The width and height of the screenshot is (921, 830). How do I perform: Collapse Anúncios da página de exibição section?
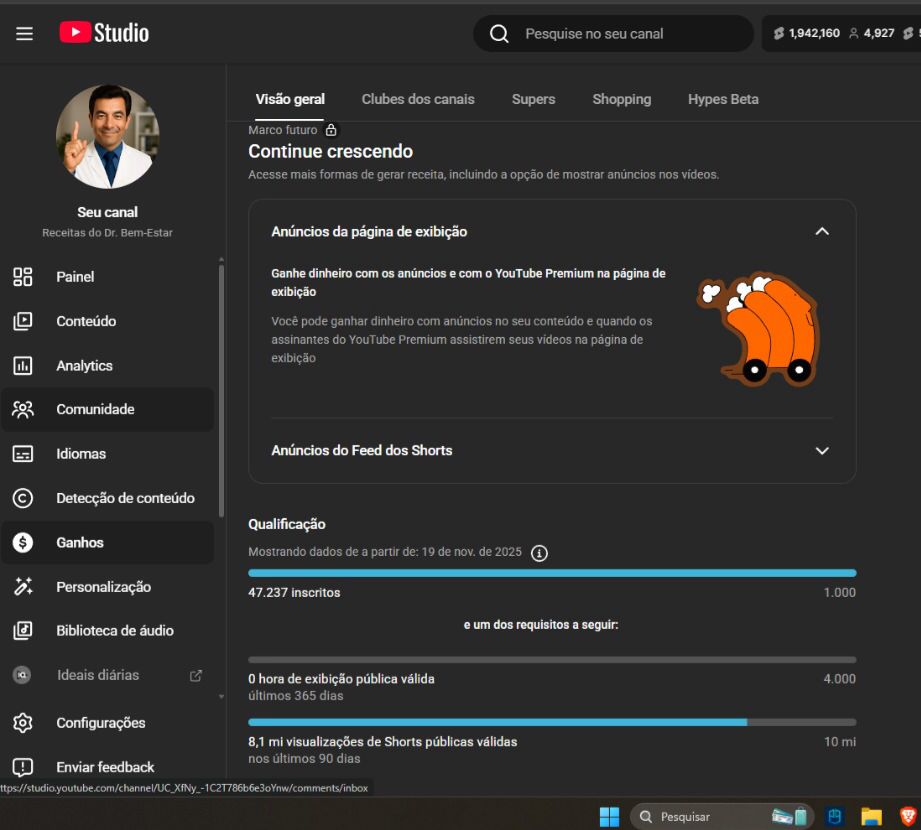point(822,231)
